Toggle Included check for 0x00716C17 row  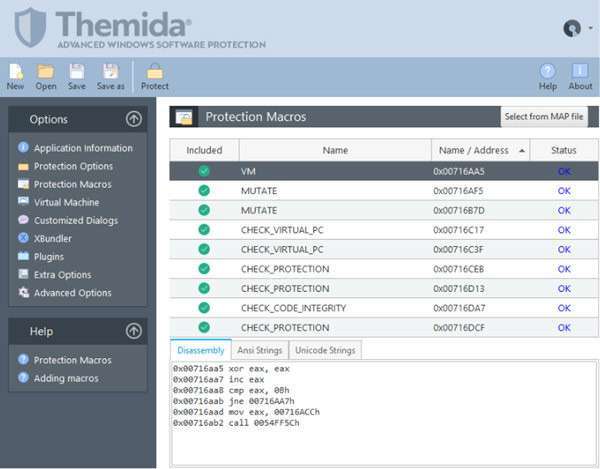click(x=204, y=230)
